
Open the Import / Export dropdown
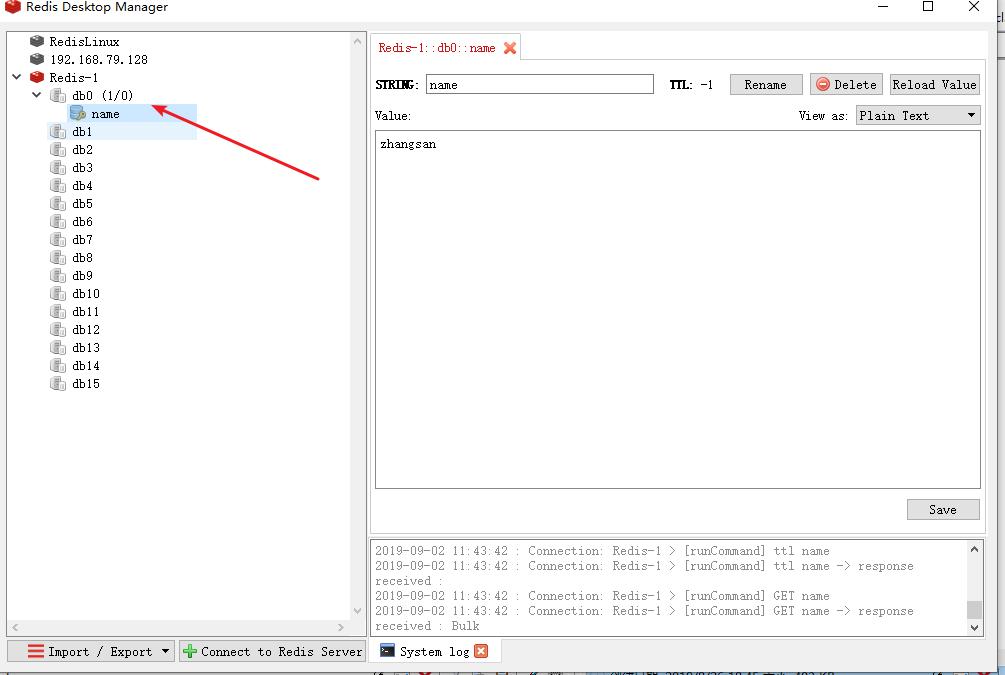pos(90,651)
